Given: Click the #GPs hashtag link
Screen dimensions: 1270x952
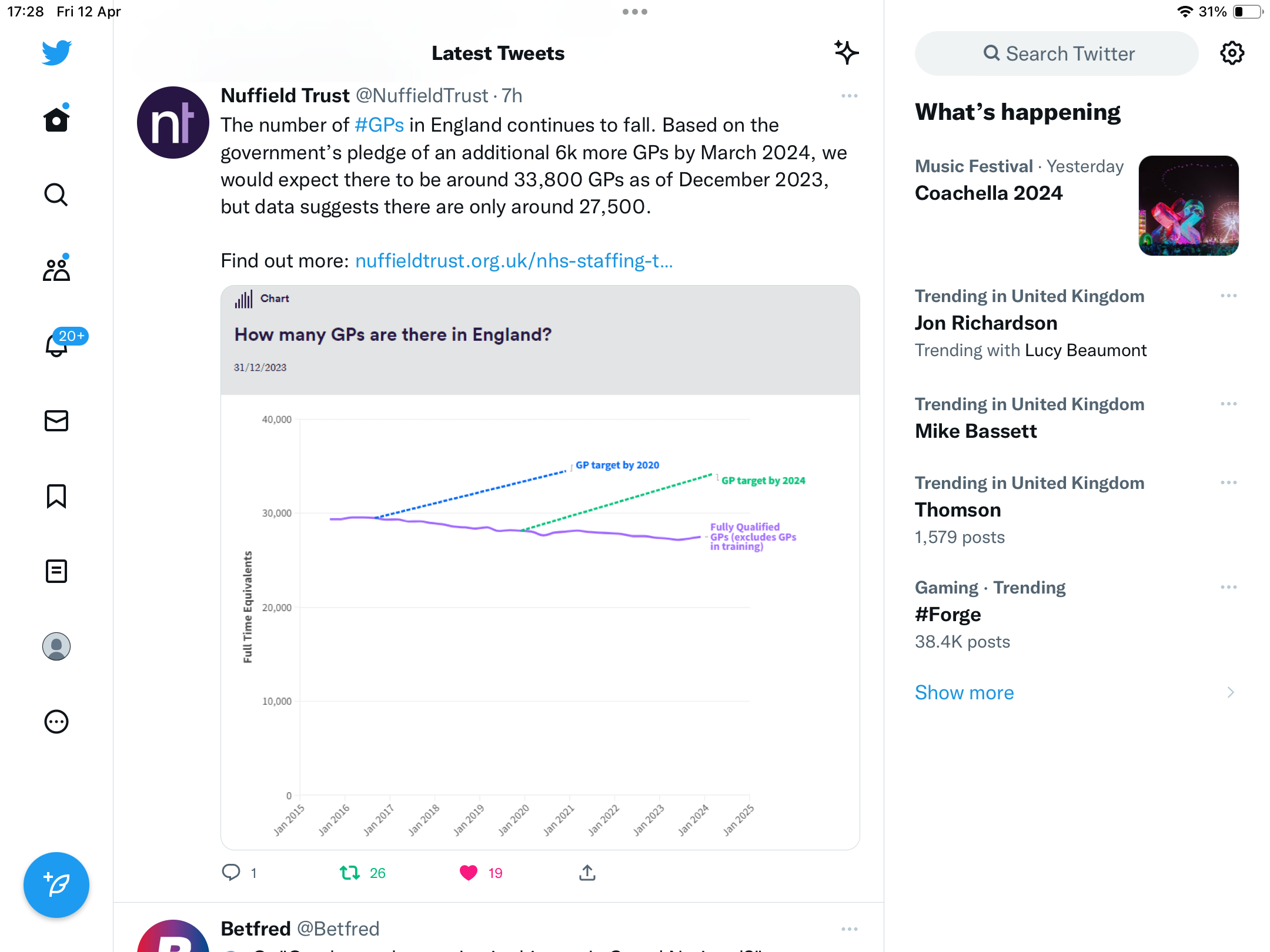Looking at the screenshot, I should click(x=379, y=125).
